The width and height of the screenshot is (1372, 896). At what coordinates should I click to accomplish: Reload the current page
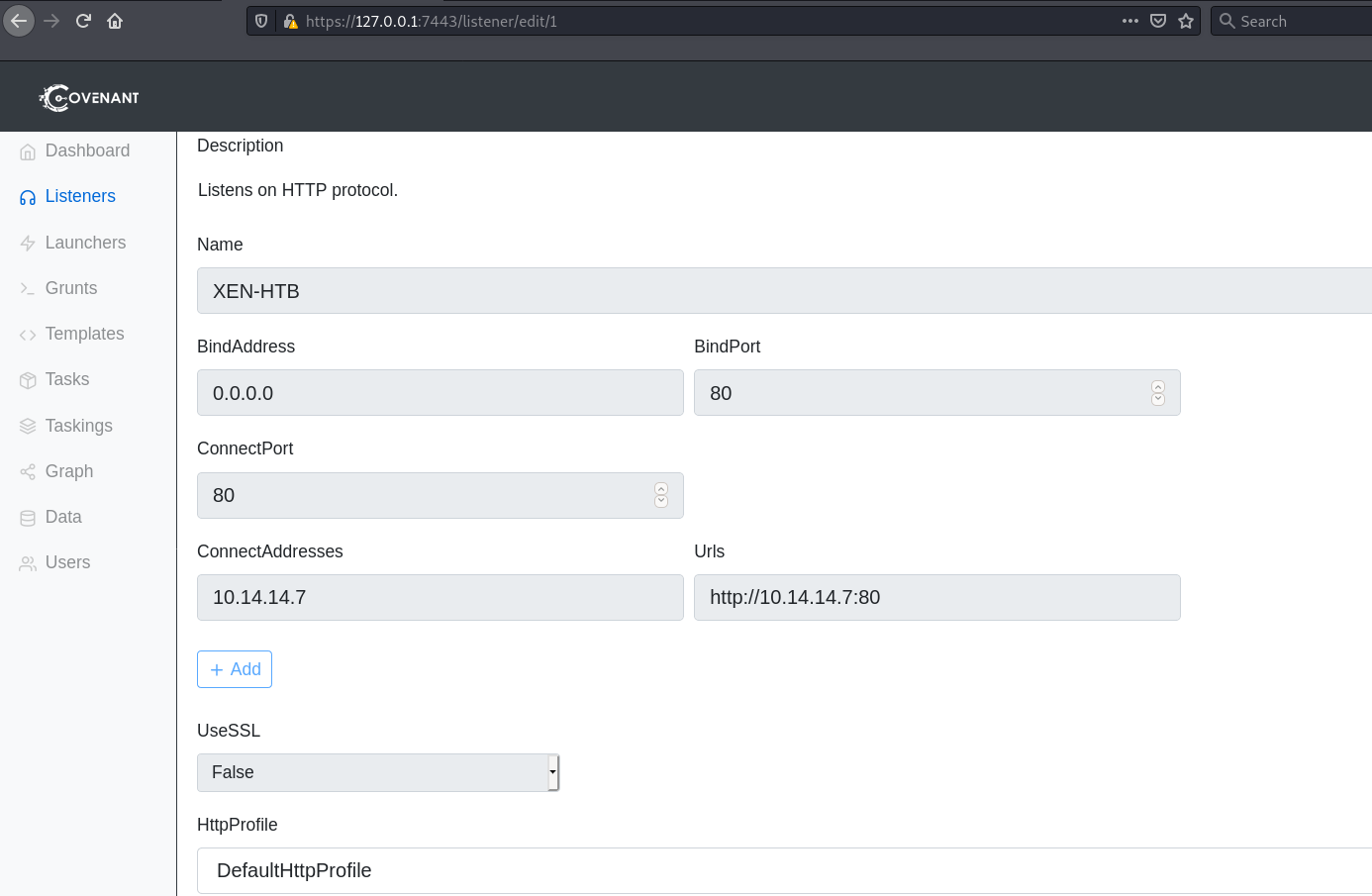83,21
